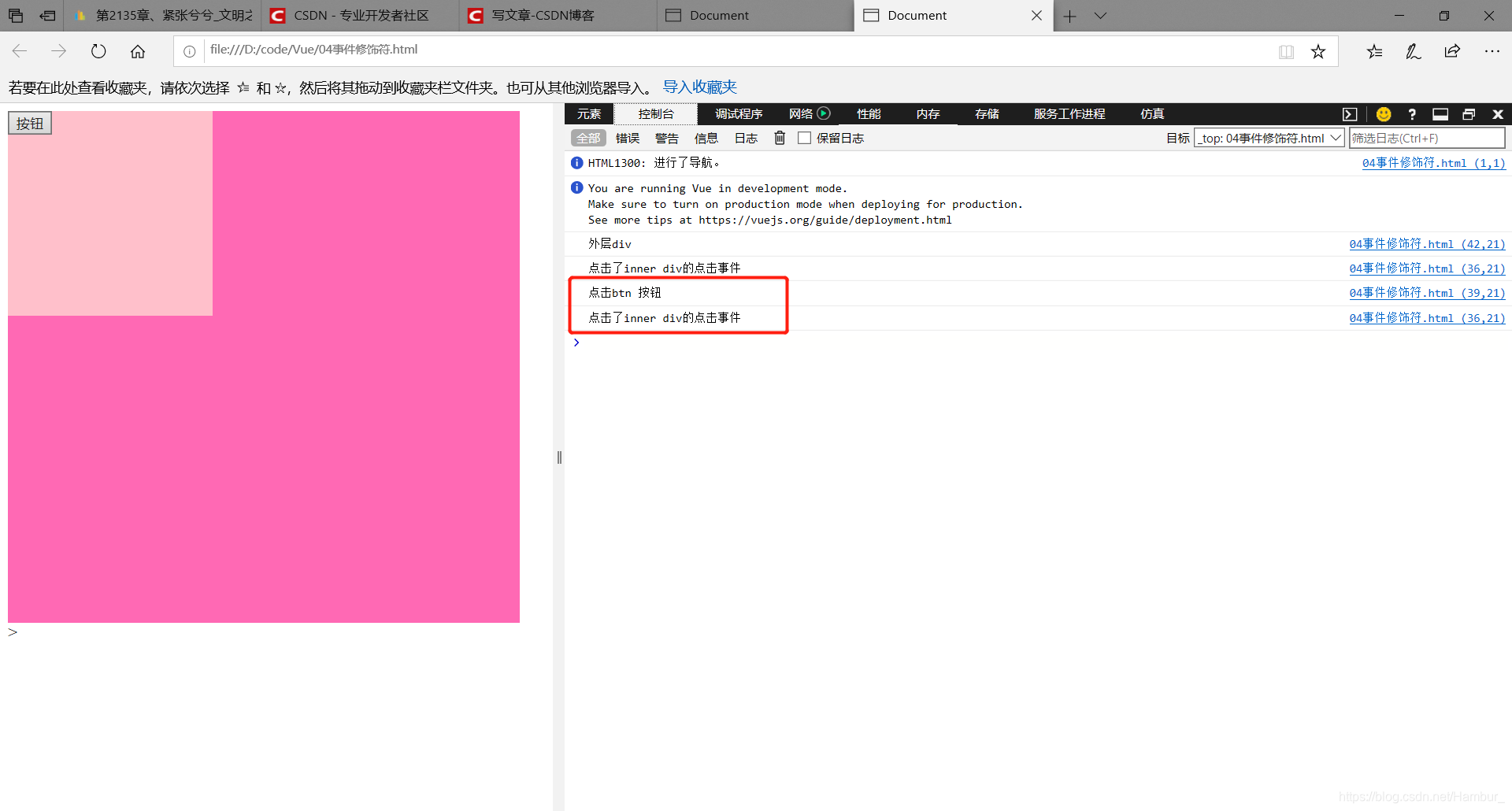Image resolution: width=1512 pixels, height=811 pixels.
Task: Open the 控制台 devtools tab
Action: pos(656,114)
